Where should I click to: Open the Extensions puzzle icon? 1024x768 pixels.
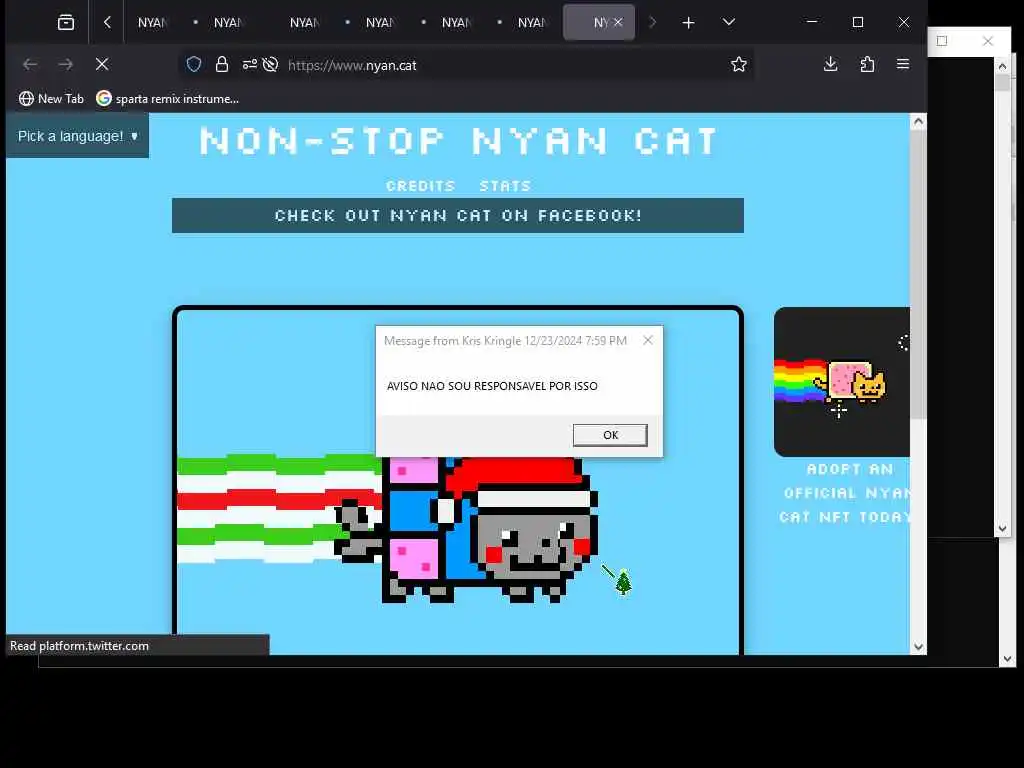tap(867, 64)
